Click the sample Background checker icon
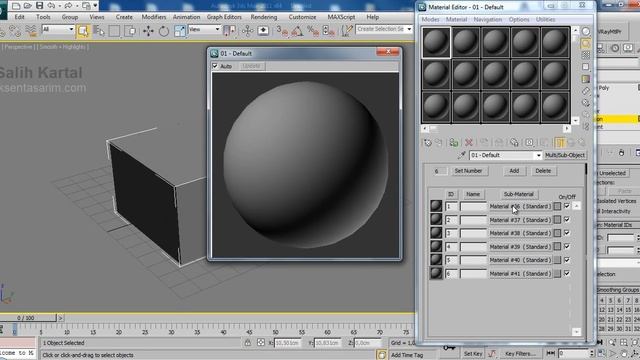This screenshot has height=360, width=640. tap(586, 55)
